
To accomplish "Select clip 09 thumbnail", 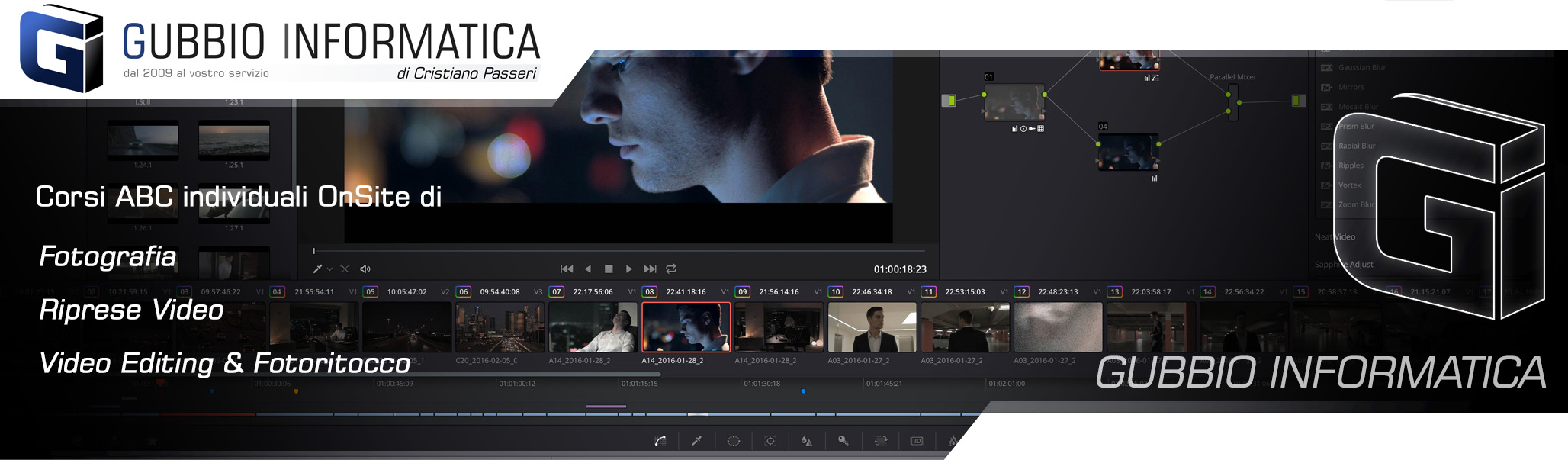I will point(779,327).
